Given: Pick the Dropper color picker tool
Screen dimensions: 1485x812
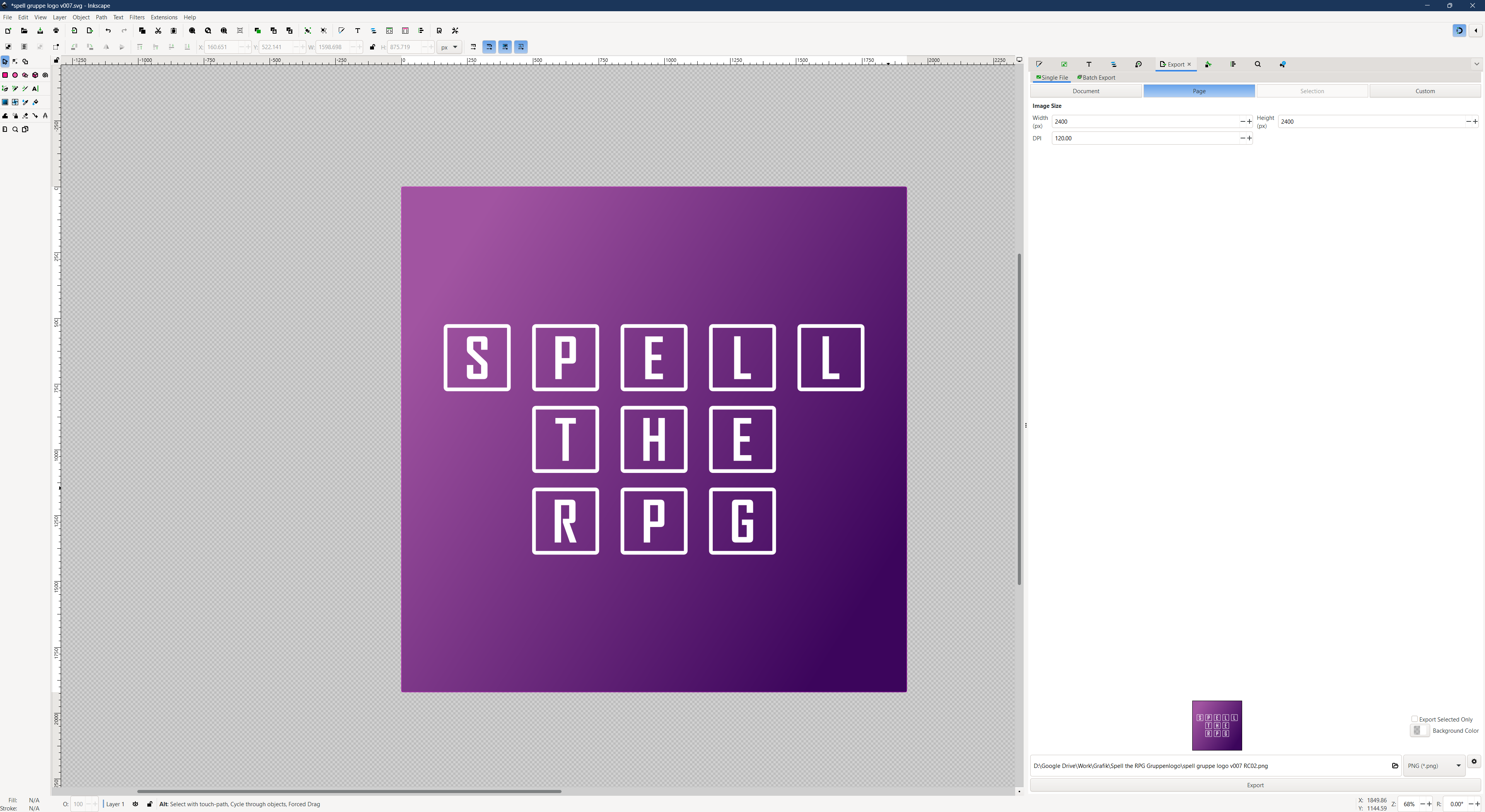Looking at the screenshot, I should (26, 102).
